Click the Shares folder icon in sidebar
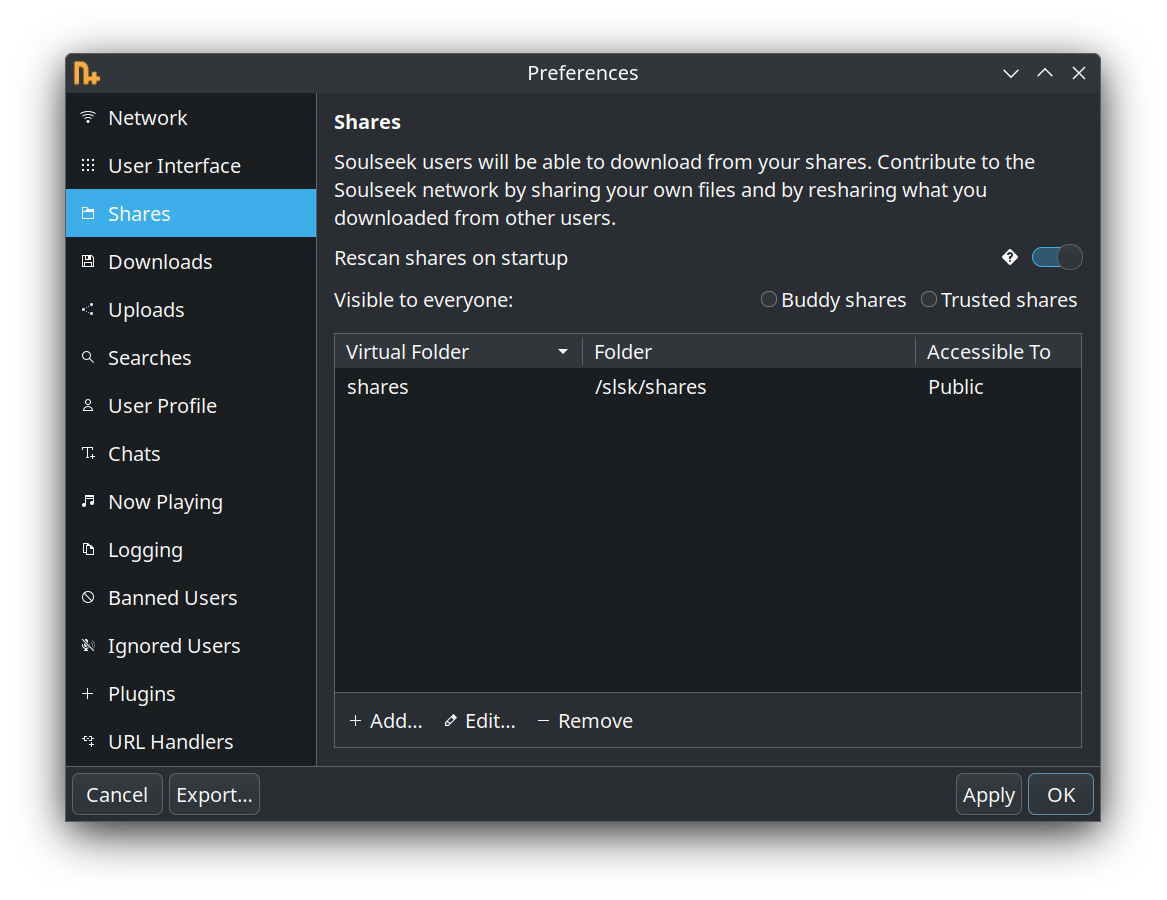Screen dimensions: 1167x900 [x=88, y=214]
